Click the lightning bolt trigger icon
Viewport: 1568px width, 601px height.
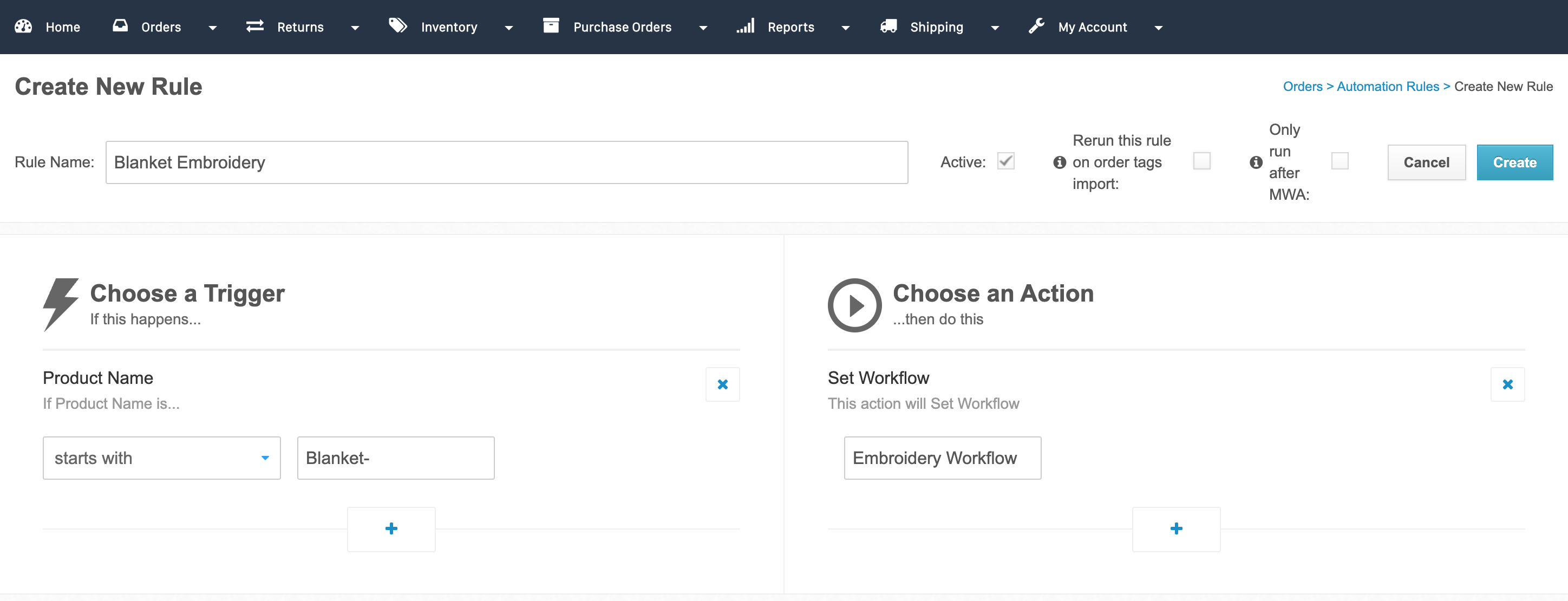coord(60,304)
